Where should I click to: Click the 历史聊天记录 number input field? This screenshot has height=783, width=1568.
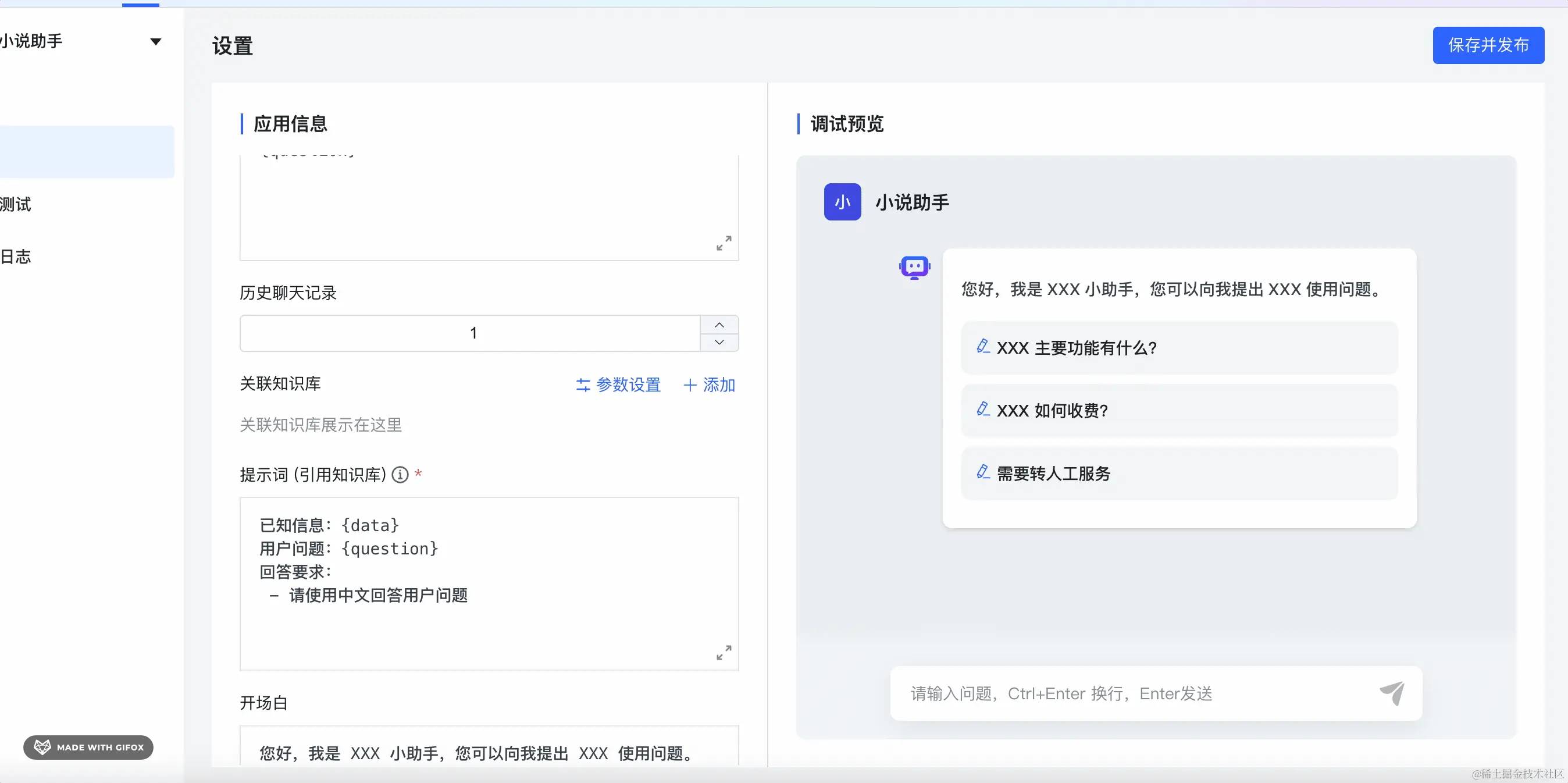pyautogui.click(x=470, y=333)
